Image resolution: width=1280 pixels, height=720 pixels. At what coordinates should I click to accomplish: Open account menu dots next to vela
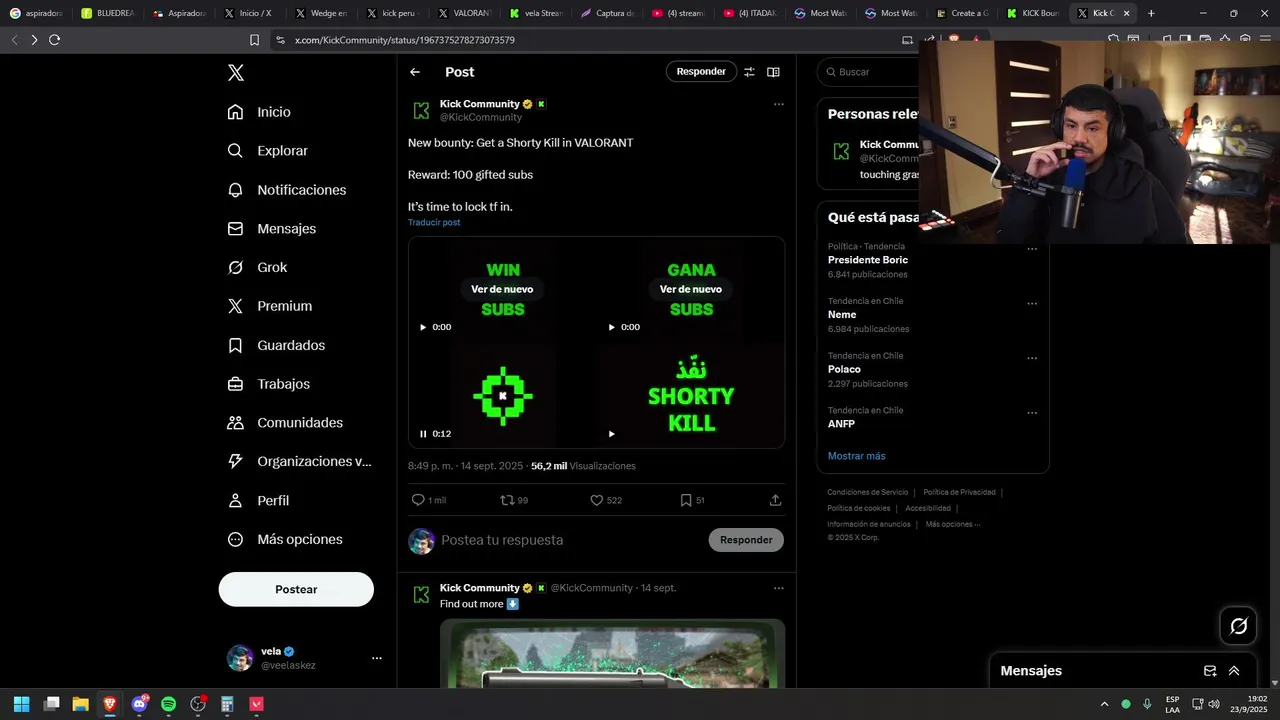(377, 658)
